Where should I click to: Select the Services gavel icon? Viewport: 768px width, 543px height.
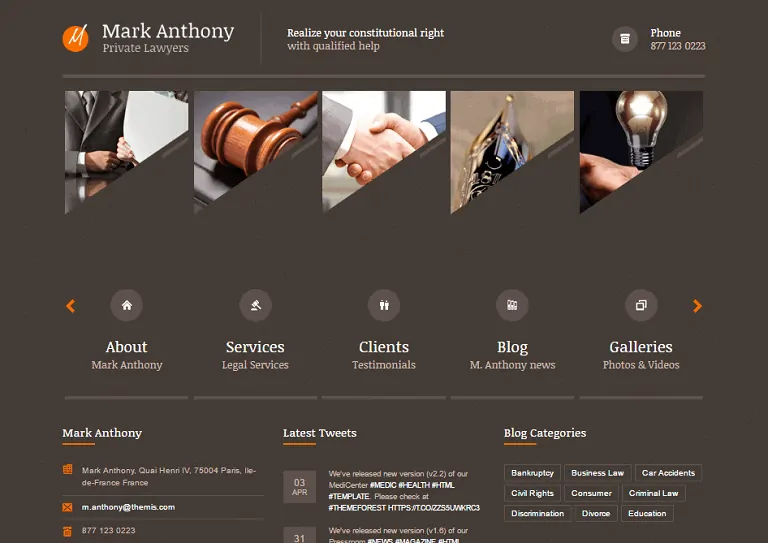tap(255, 305)
